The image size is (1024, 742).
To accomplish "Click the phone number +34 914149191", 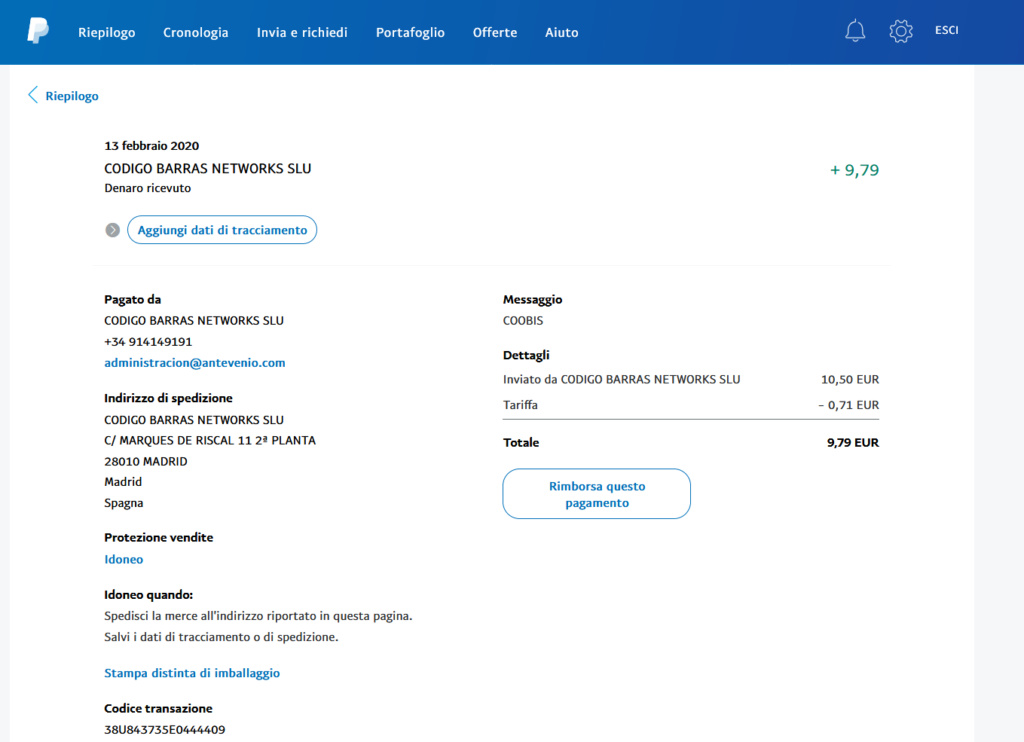I will (x=148, y=342).
